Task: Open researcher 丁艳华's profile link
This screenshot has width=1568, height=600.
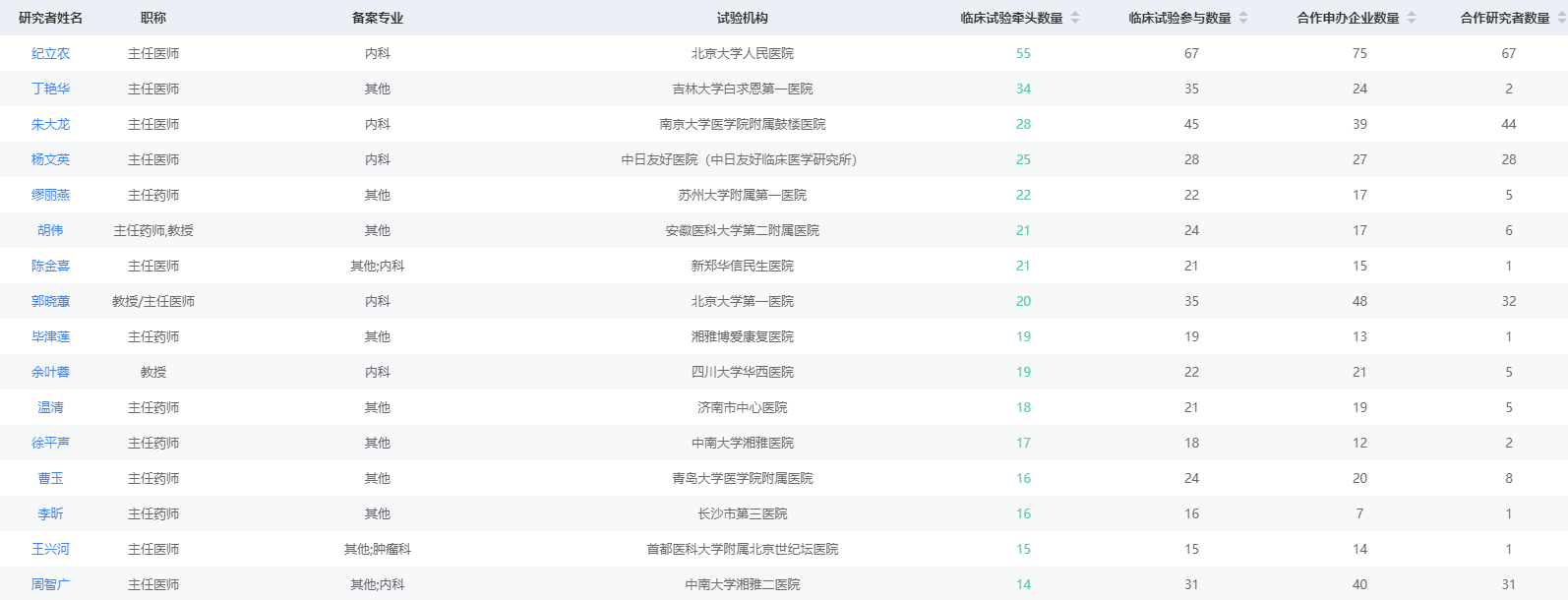Action: pyautogui.click(x=50, y=89)
